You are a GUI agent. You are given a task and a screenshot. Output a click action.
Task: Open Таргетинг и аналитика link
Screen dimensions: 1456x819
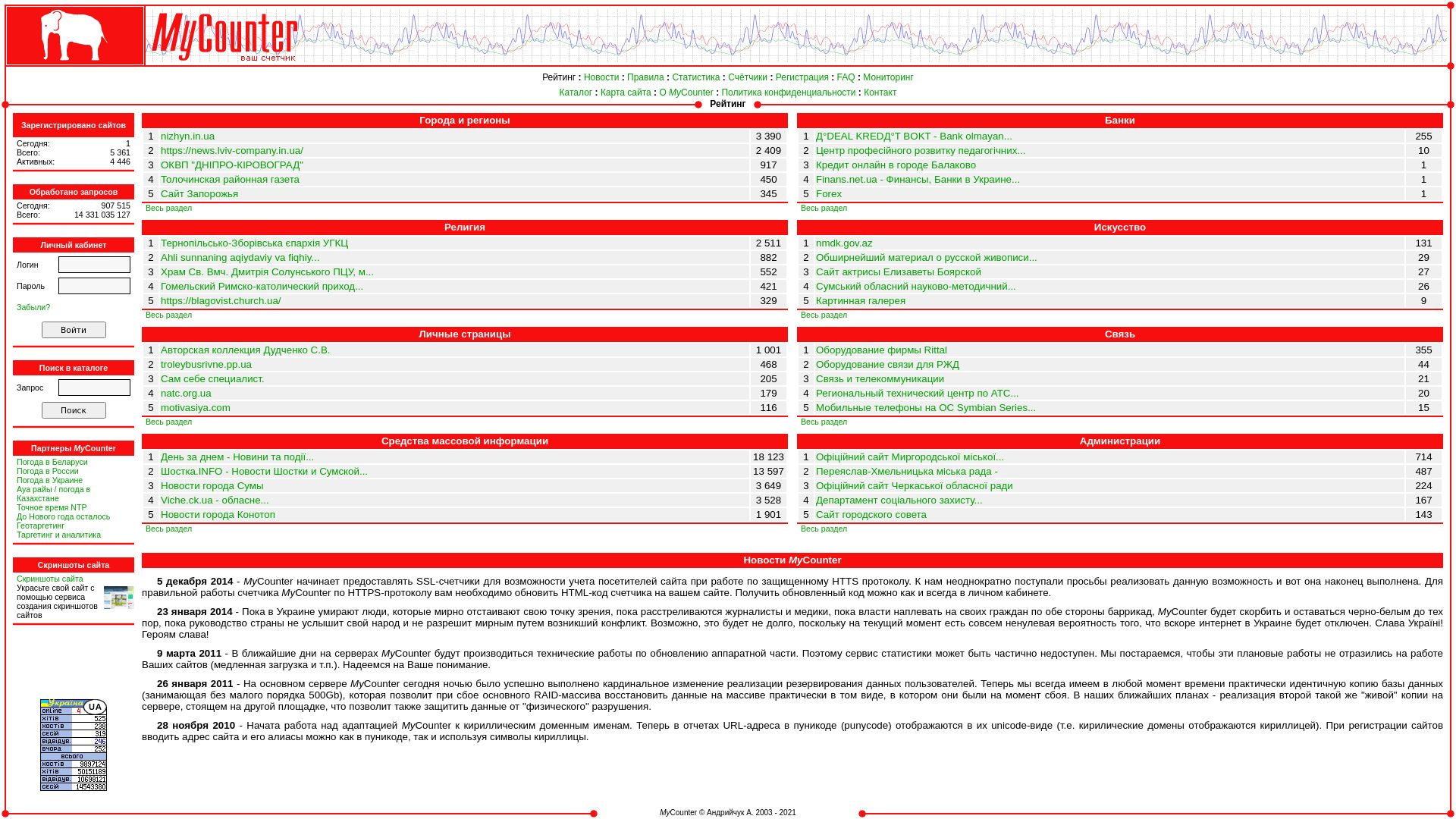point(58,535)
